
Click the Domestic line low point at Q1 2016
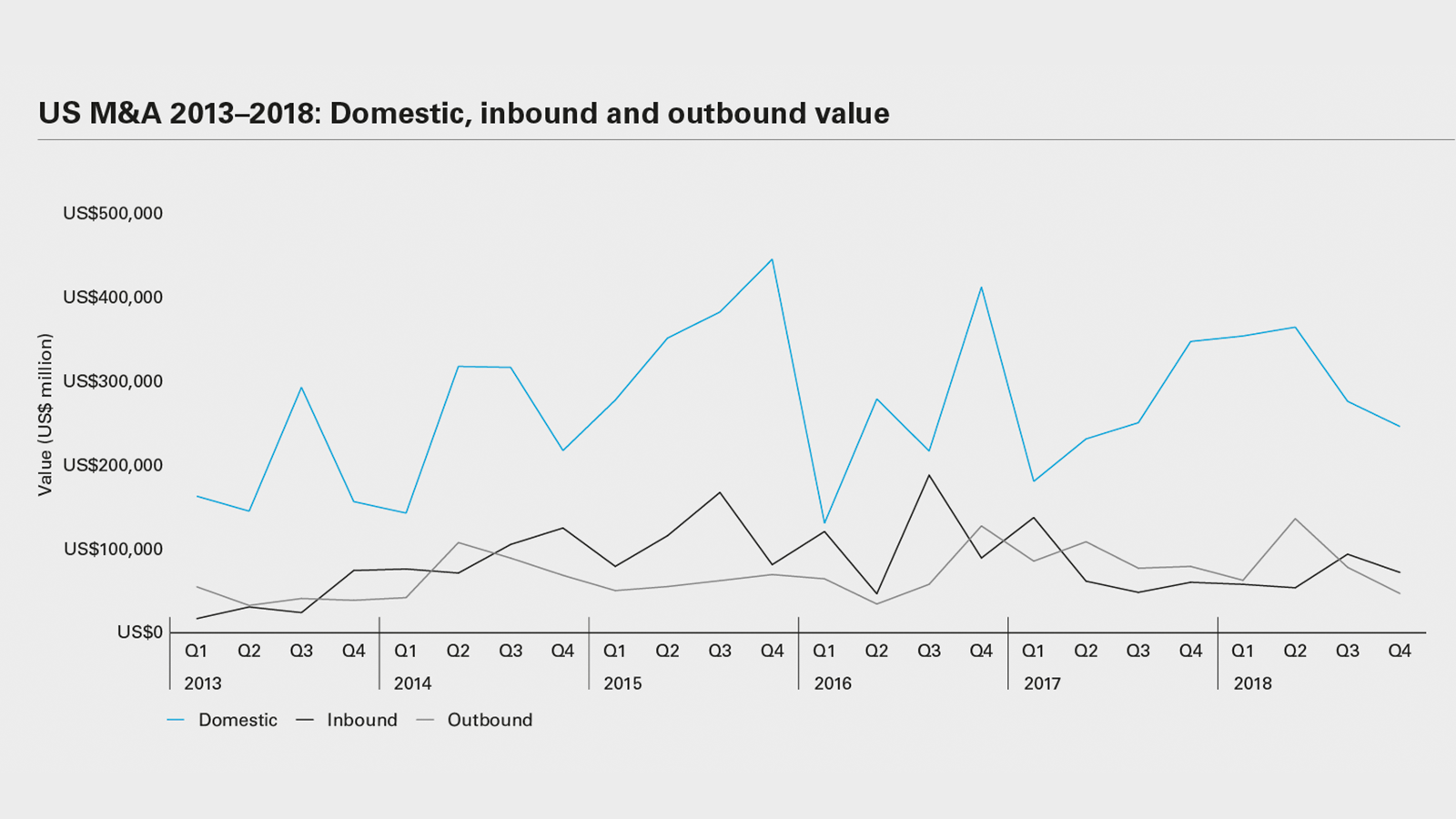pos(824,523)
